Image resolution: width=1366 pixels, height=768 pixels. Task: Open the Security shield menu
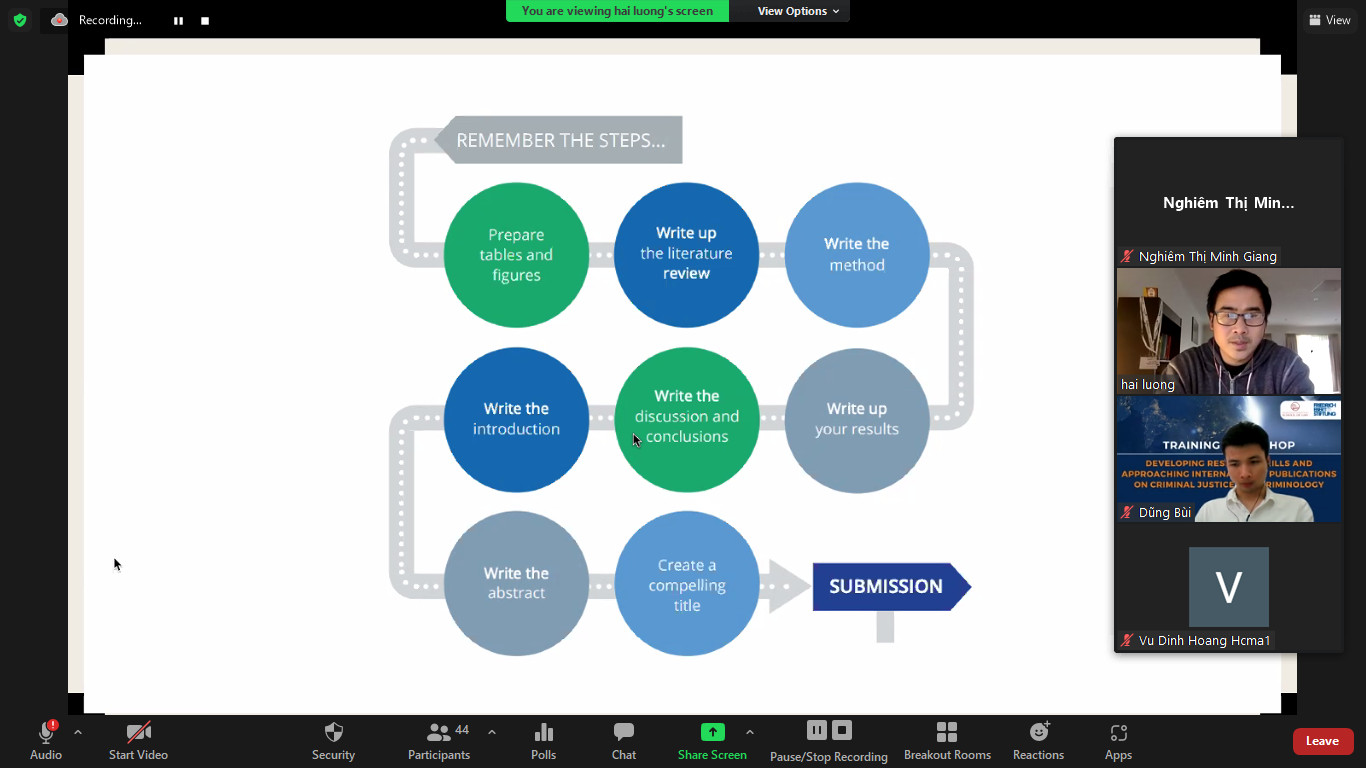coord(333,741)
